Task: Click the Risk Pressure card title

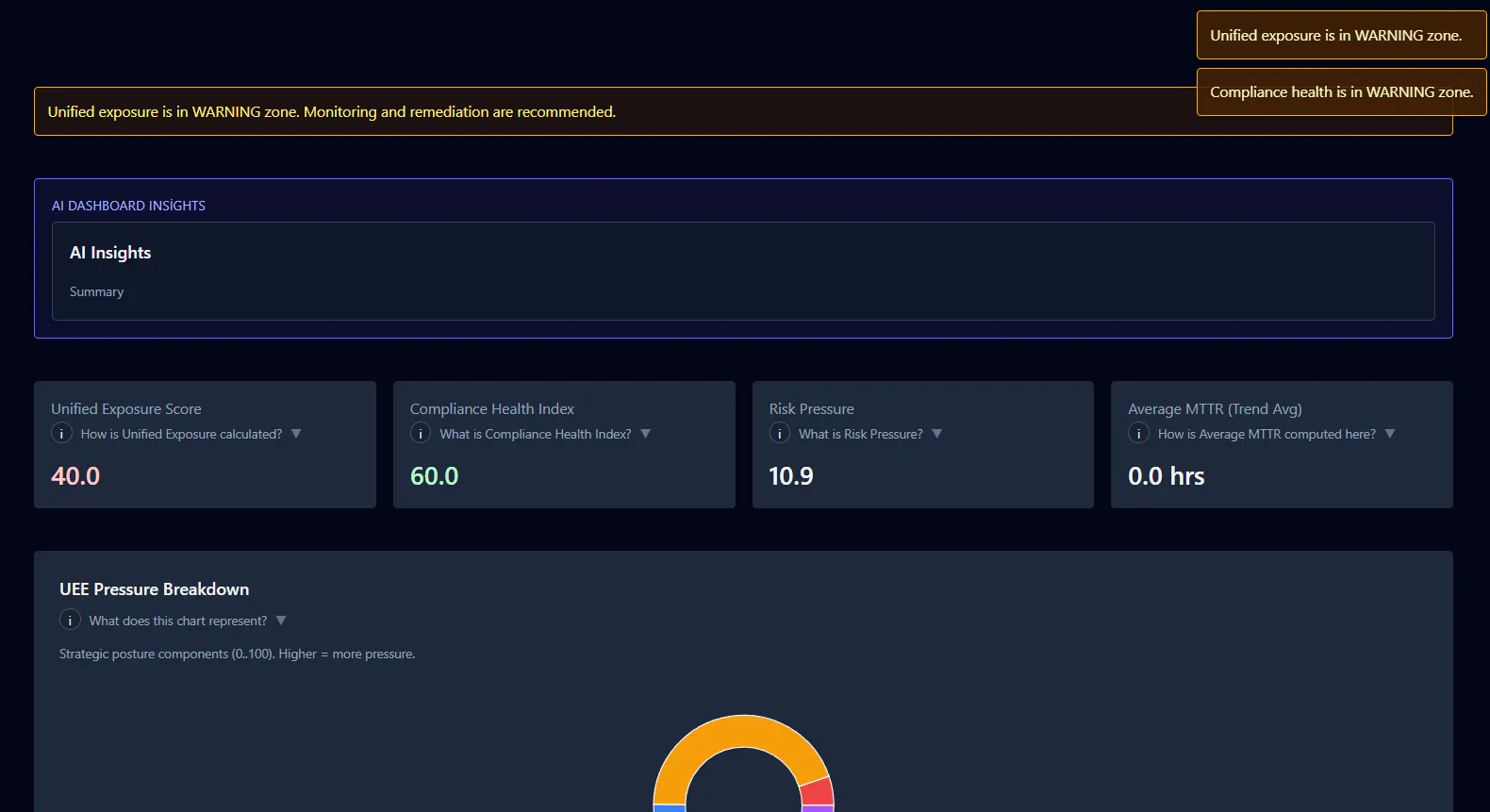Action: (812, 408)
